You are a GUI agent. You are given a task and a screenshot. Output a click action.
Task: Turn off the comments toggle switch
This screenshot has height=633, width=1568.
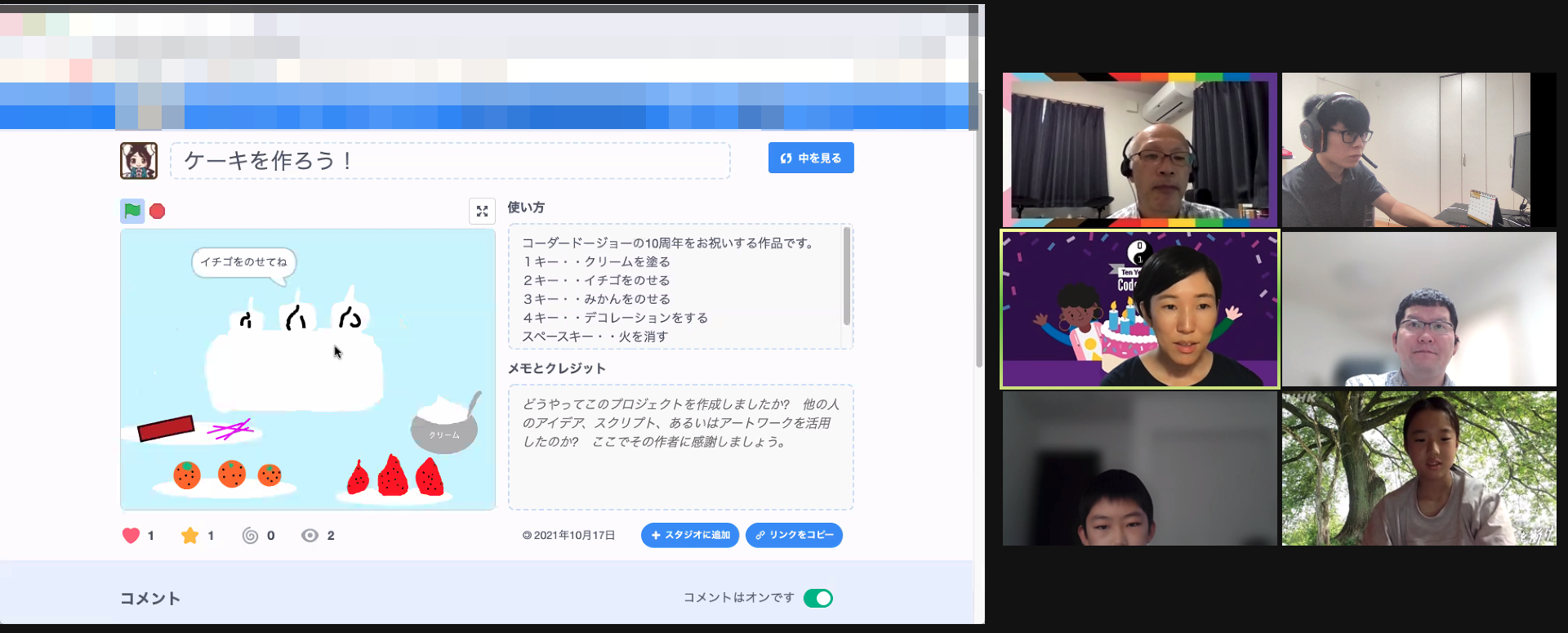[x=817, y=598]
